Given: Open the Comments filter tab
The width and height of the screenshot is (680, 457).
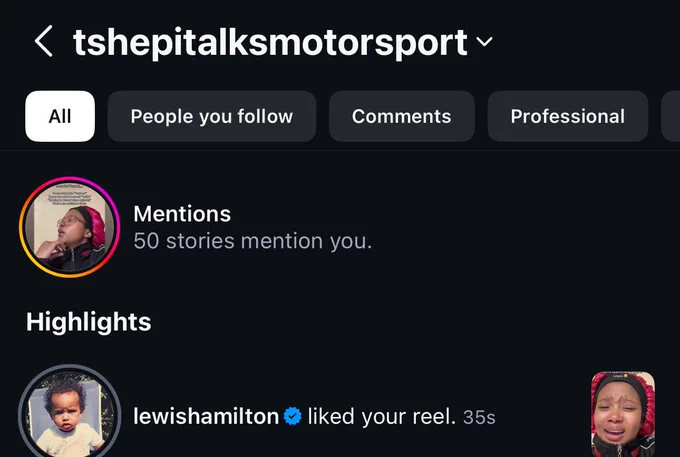Looking at the screenshot, I should coord(402,116).
